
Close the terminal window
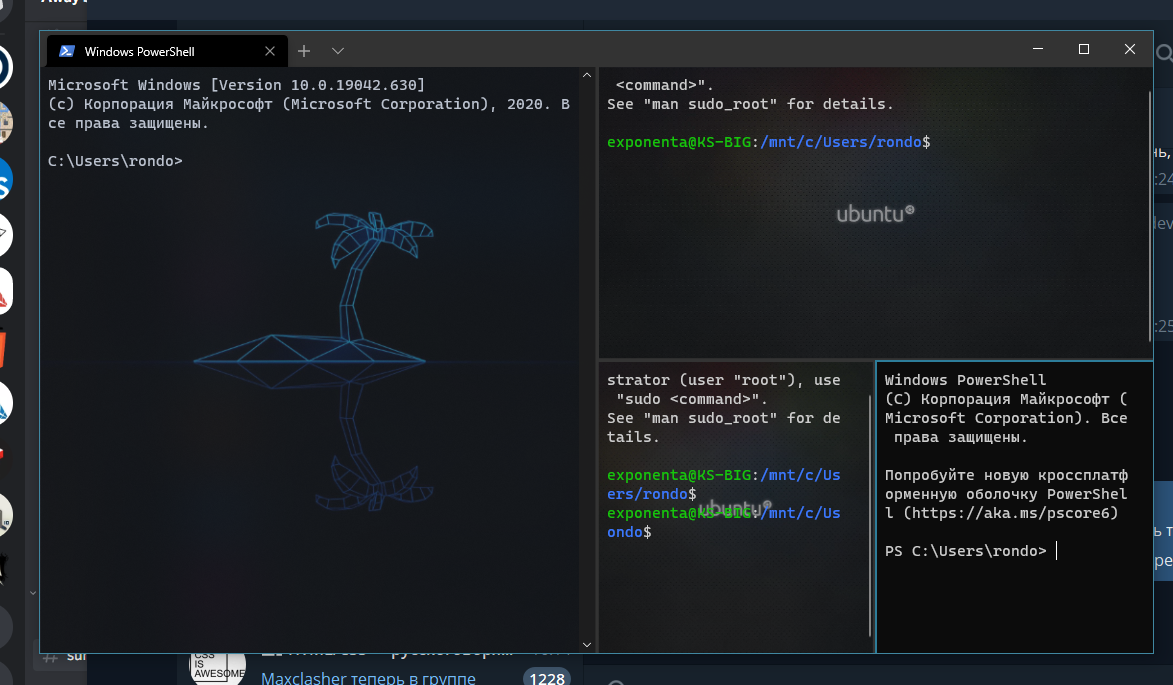click(x=1130, y=49)
